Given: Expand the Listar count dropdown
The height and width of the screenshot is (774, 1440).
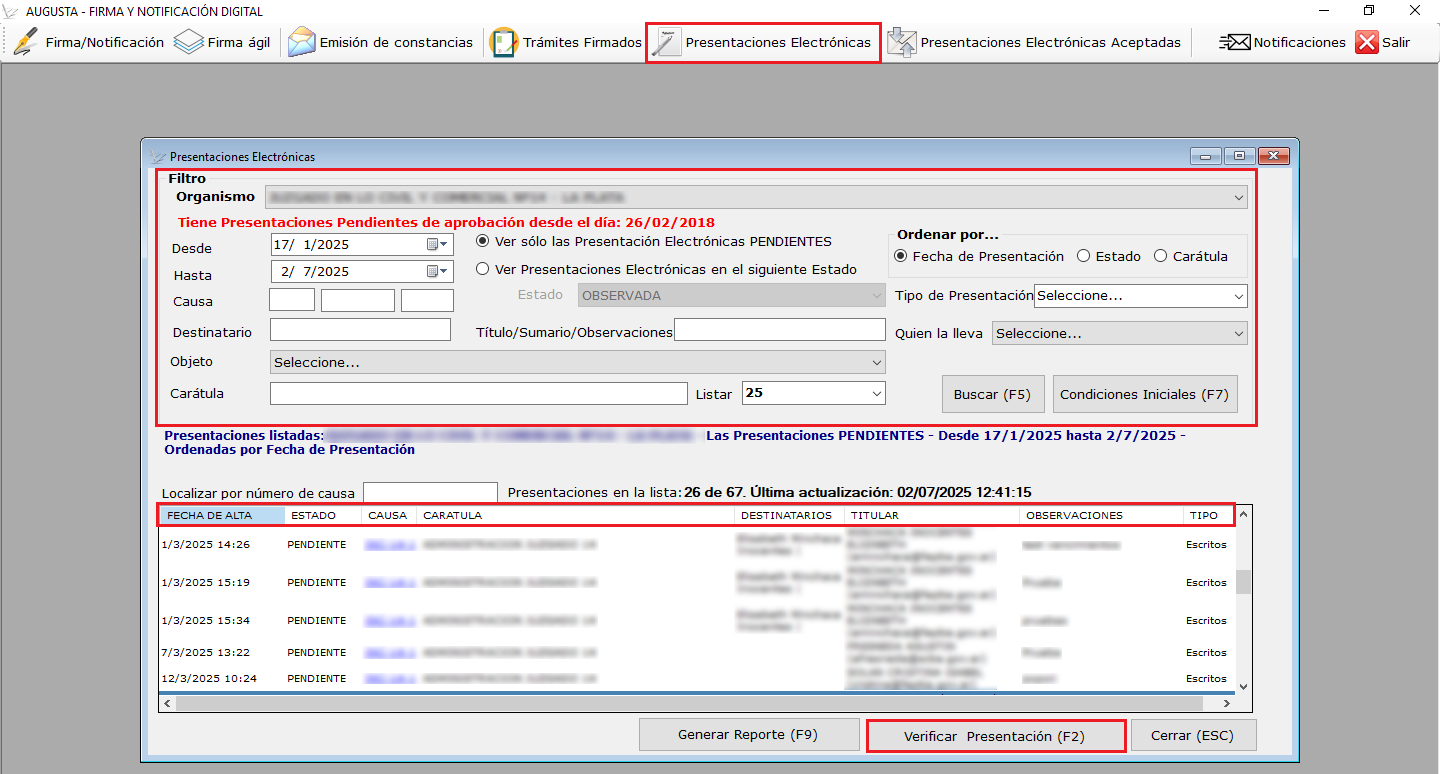Looking at the screenshot, I should [876, 393].
